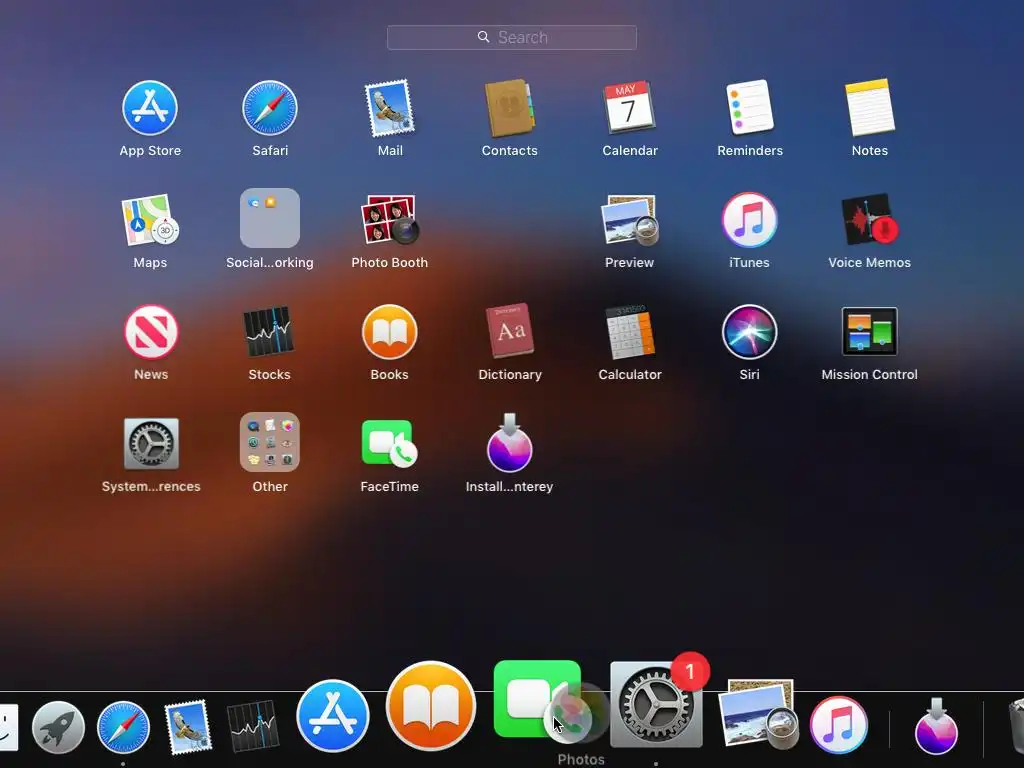Open iTunes icon in the Dock
1024x768 pixels.
[839, 726]
